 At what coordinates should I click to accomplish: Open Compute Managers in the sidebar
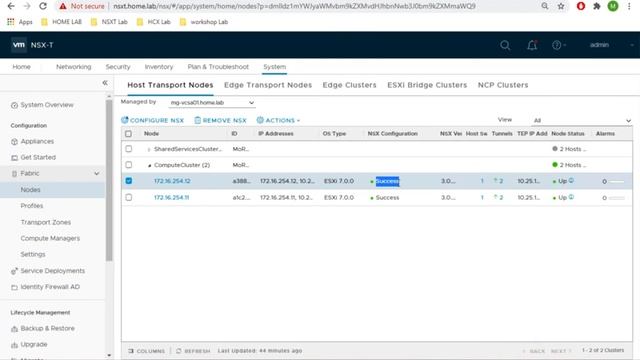pyautogui.click(x=50, y=238)
